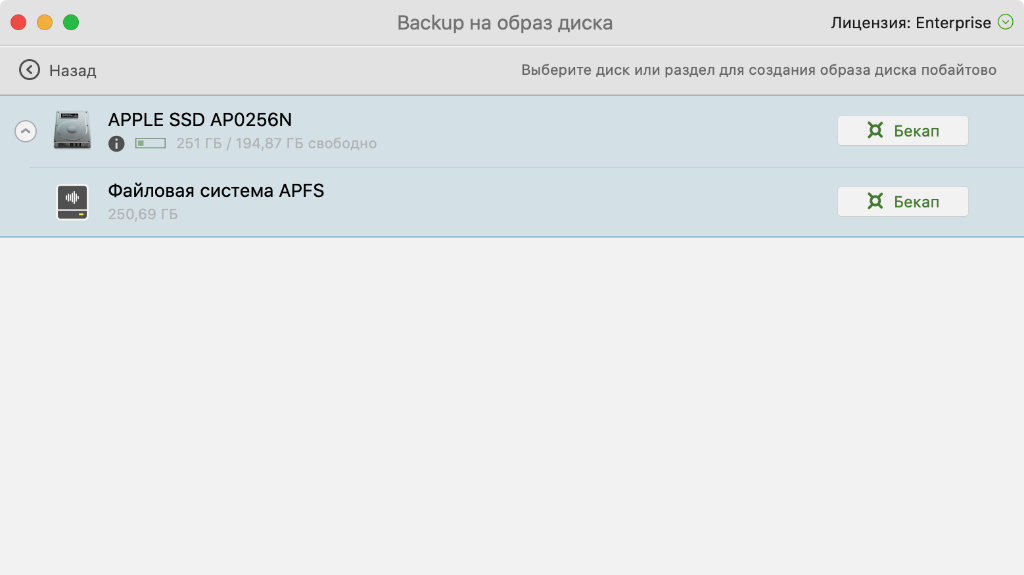The height and width of the screenshot is (575, 1024).
Task: Click the backup icon on the APFS row
Action: coord(875,202)
